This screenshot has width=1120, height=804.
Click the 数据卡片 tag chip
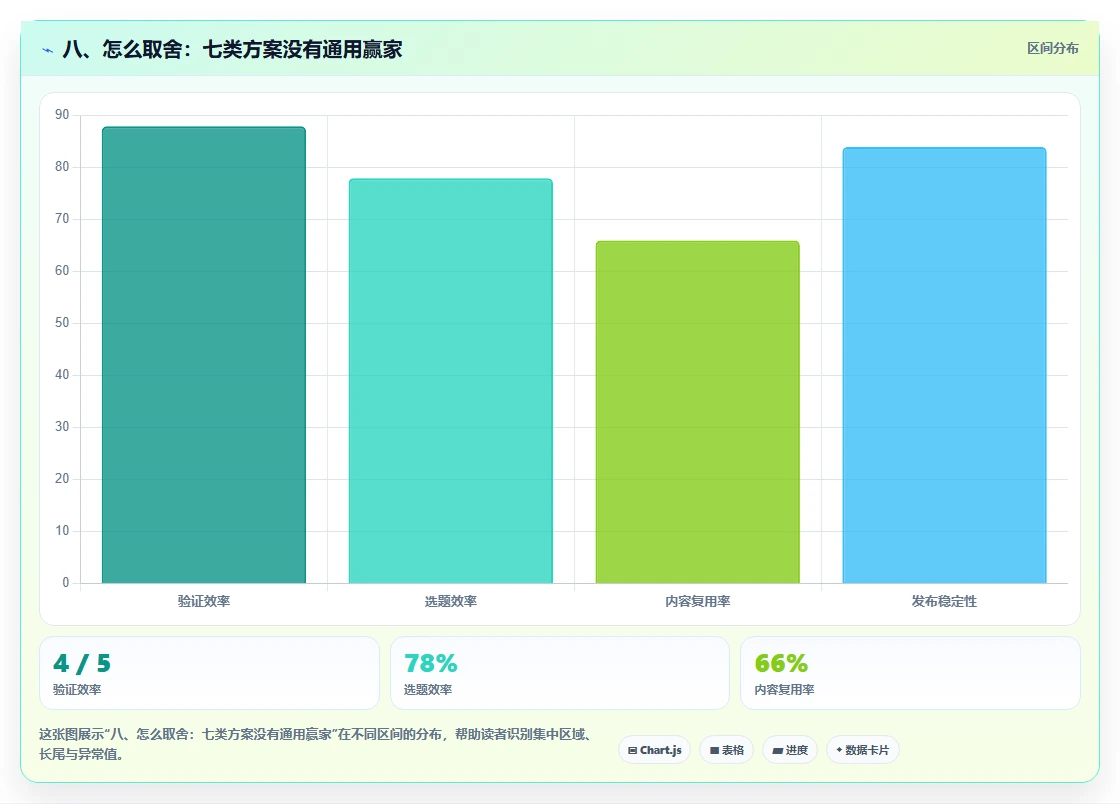tap(863, 750)
